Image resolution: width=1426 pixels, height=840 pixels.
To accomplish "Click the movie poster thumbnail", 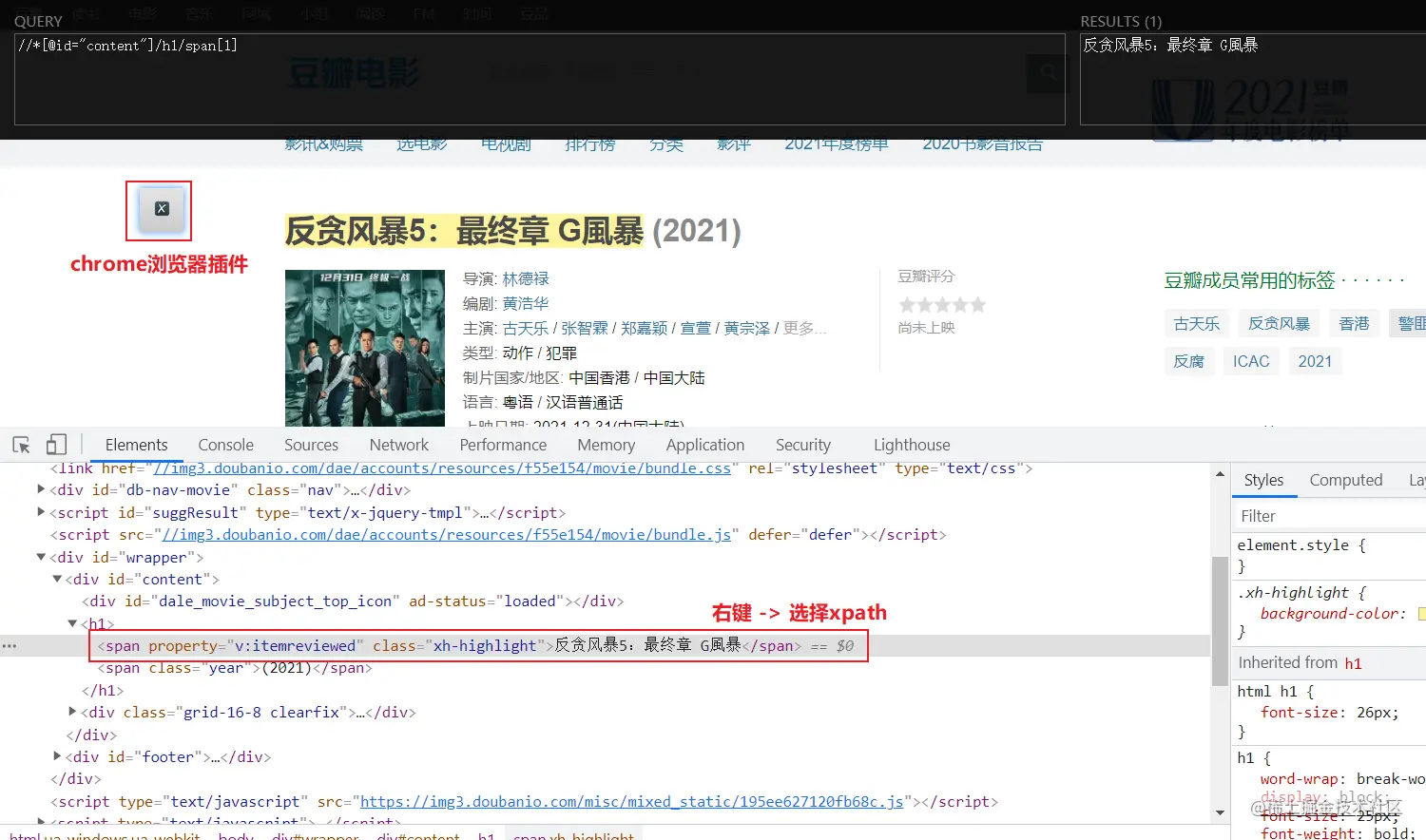I will [365, 348].
